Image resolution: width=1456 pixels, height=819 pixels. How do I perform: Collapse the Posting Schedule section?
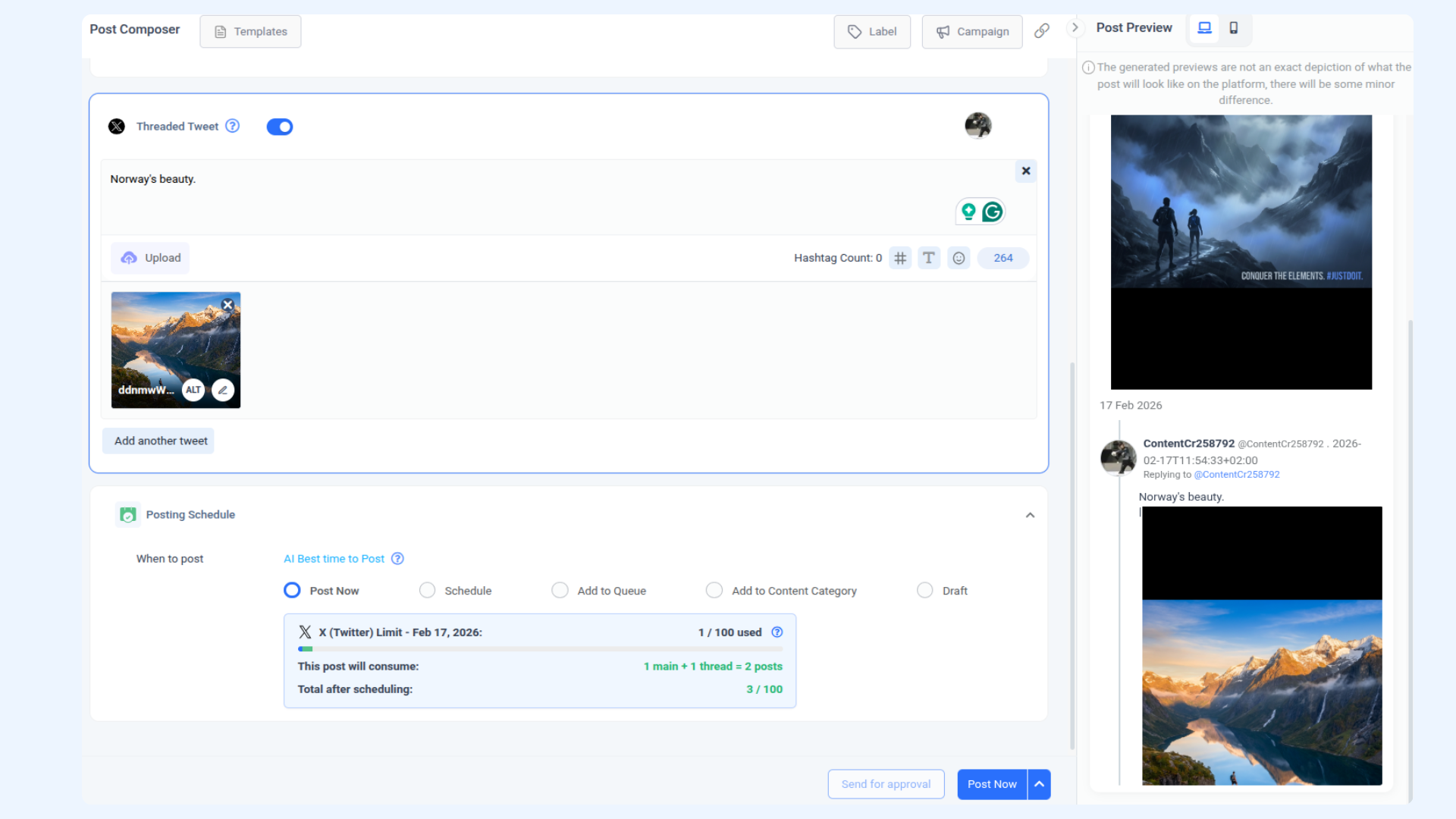pyautogui.click(x=1030, y=515)
